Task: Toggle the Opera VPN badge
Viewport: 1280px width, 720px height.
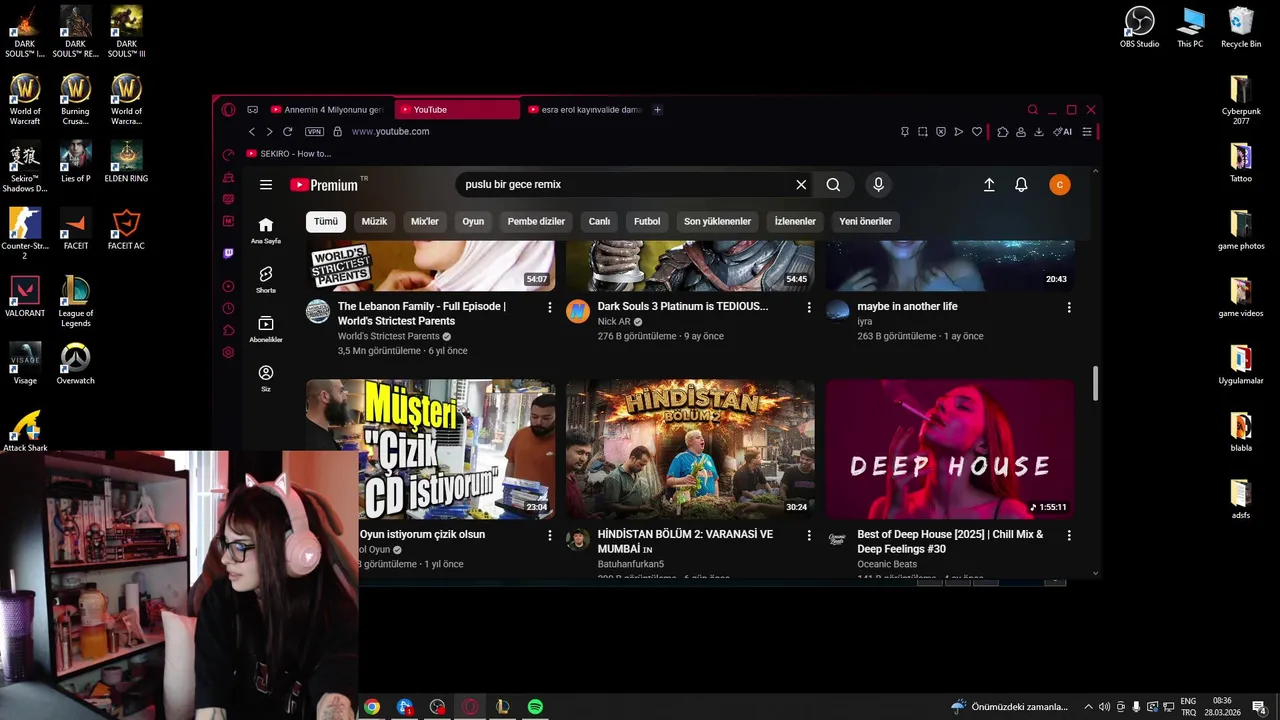Action: click(x=315, y=132)
